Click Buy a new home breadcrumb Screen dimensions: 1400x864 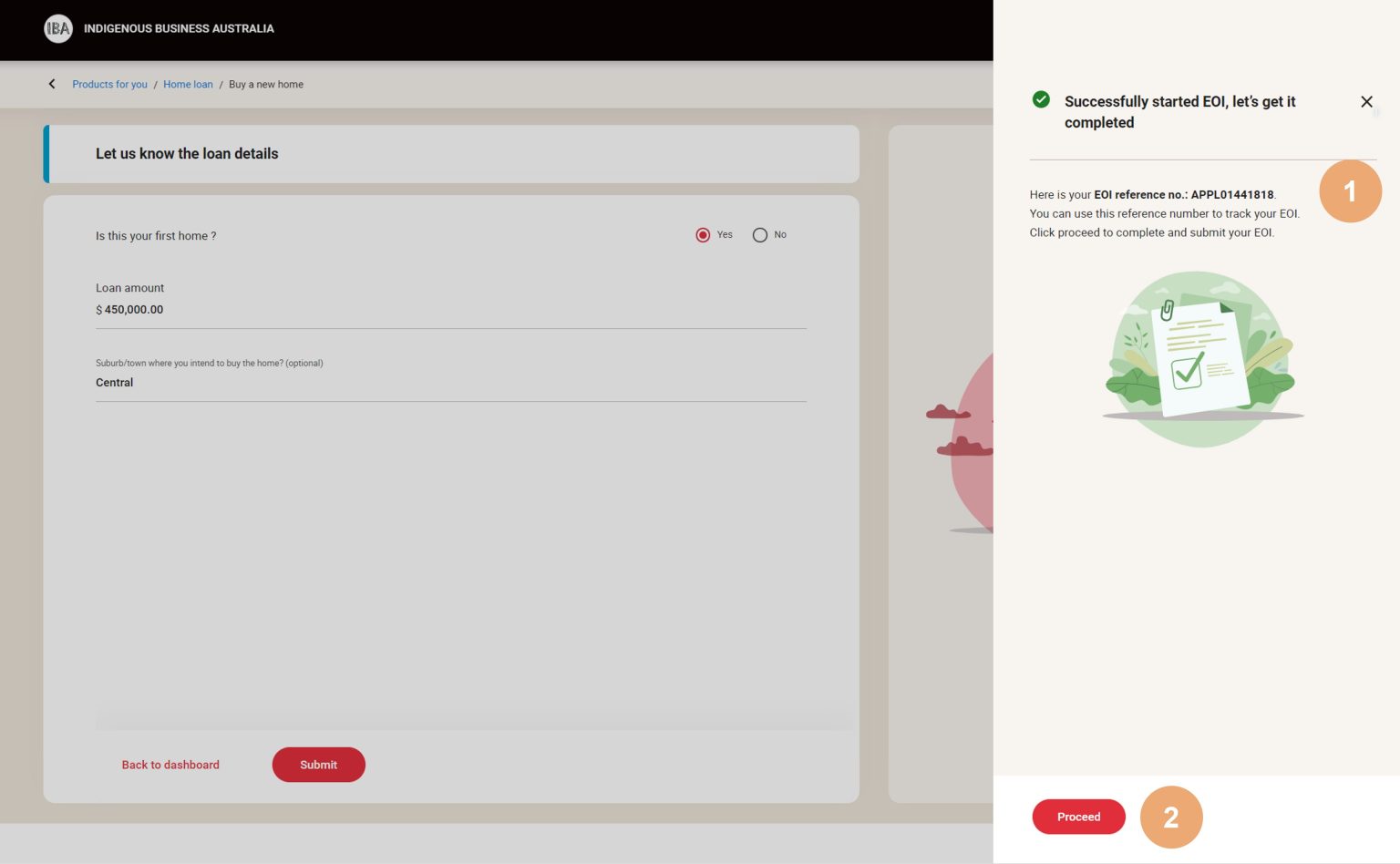pyautogui.click(x=266, y=85)
